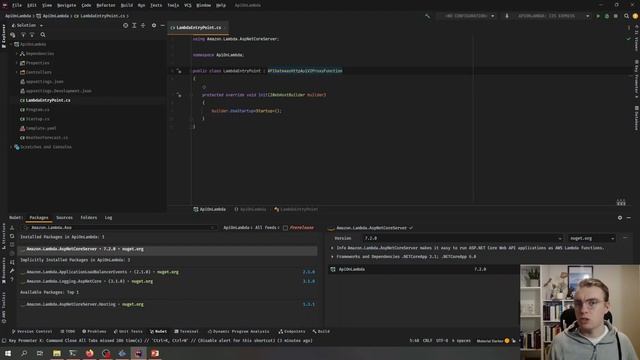Screen dimensions: 640x360
Task: Switch to NuGet Sources tab
Action: coord(64,218)
